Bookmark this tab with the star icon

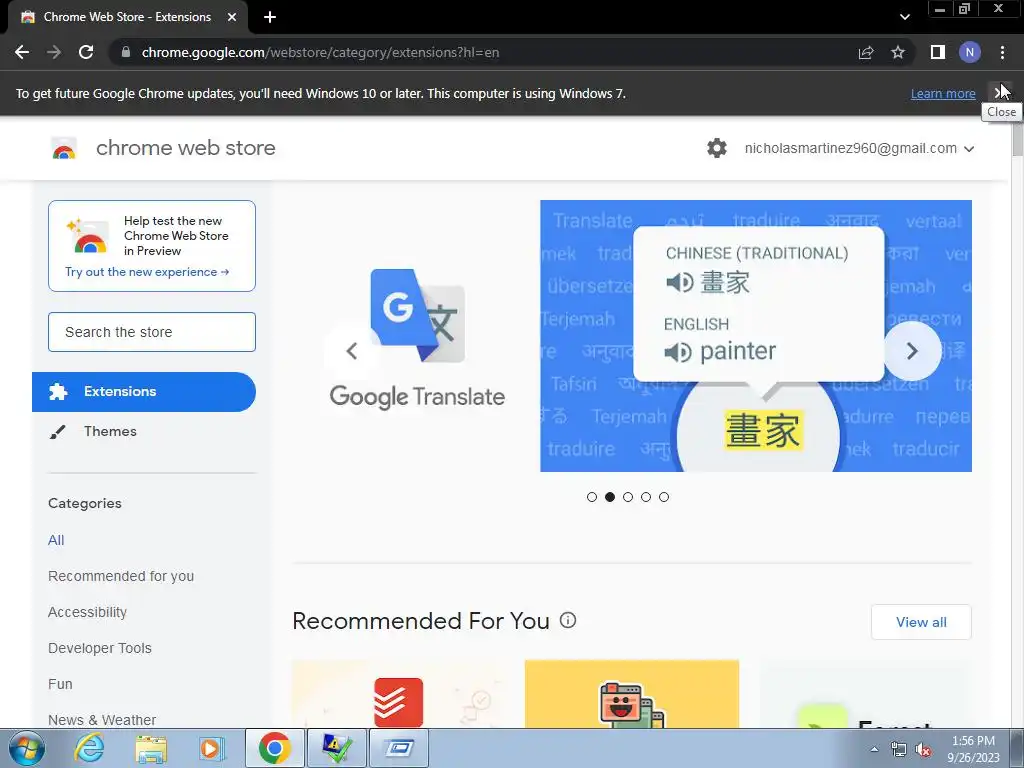(898, 52)
